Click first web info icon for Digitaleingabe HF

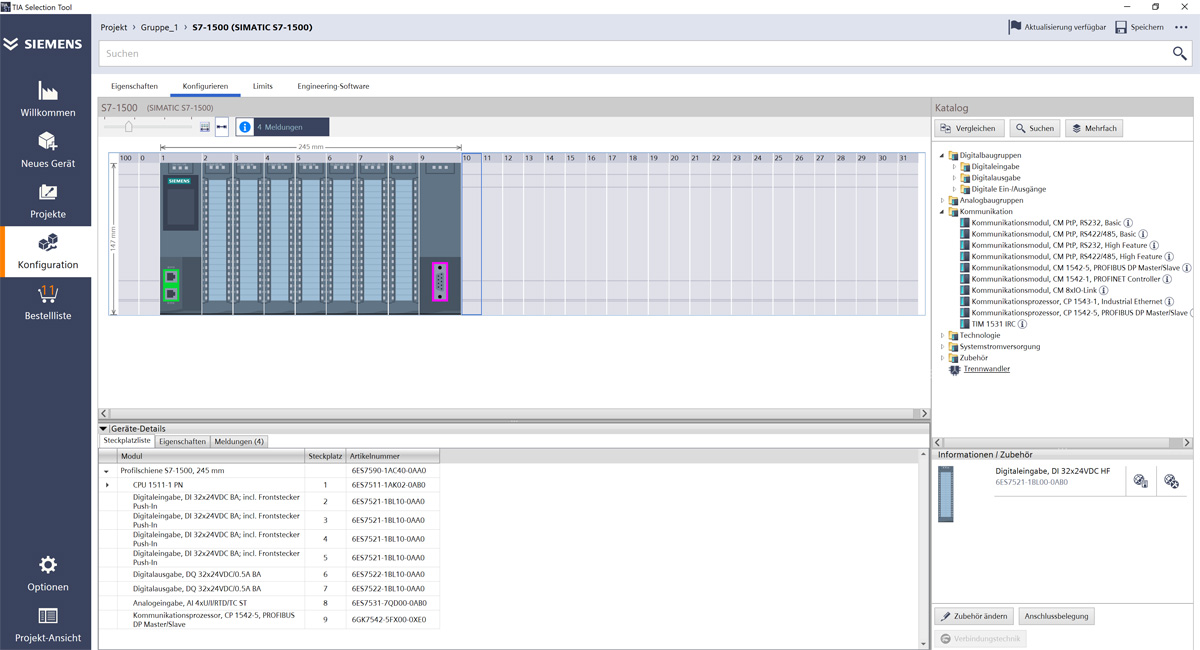[1140, 481]
